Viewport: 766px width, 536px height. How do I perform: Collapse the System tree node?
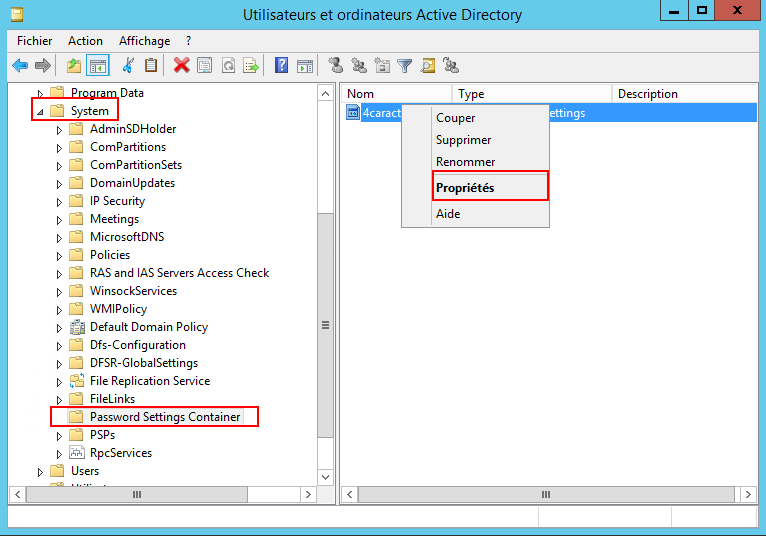41,112
